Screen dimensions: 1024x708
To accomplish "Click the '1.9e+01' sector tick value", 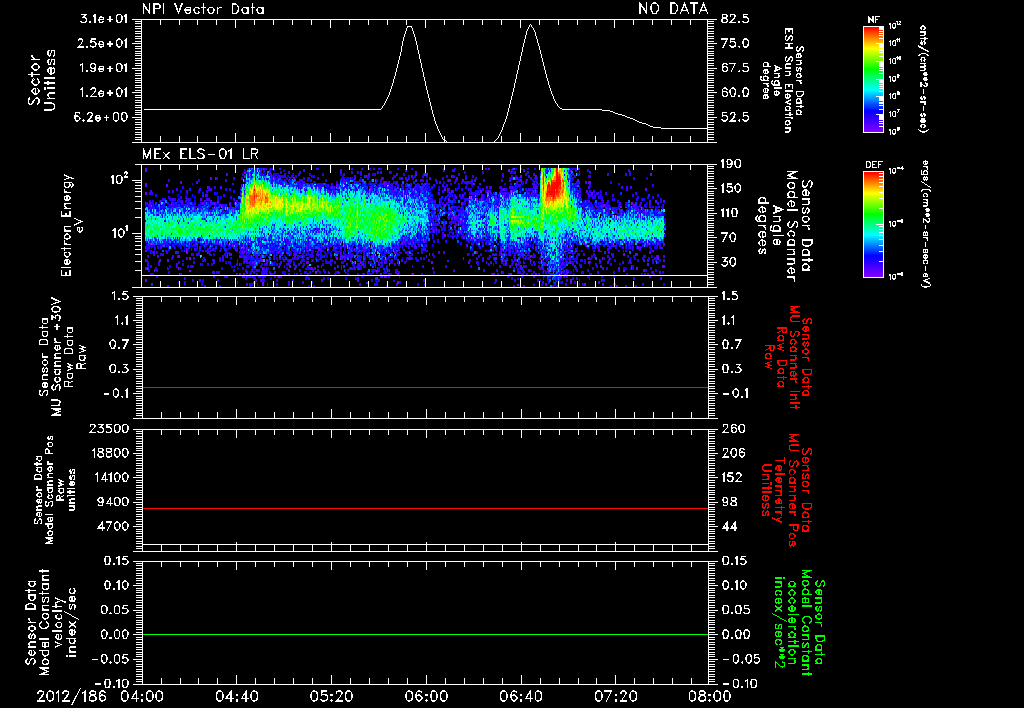I will pos(104,68).
